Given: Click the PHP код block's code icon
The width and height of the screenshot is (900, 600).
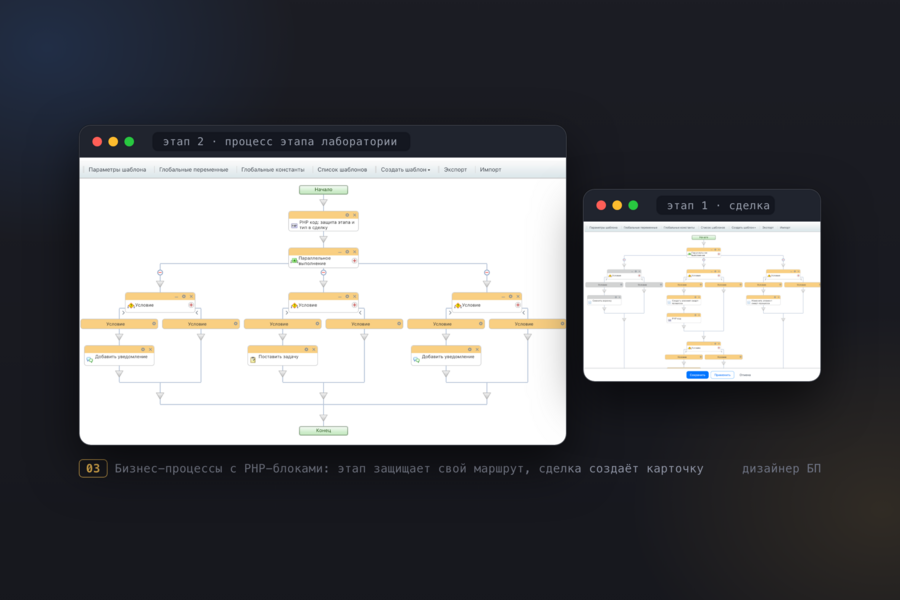Looking at the screenshot, I should 294,225.
